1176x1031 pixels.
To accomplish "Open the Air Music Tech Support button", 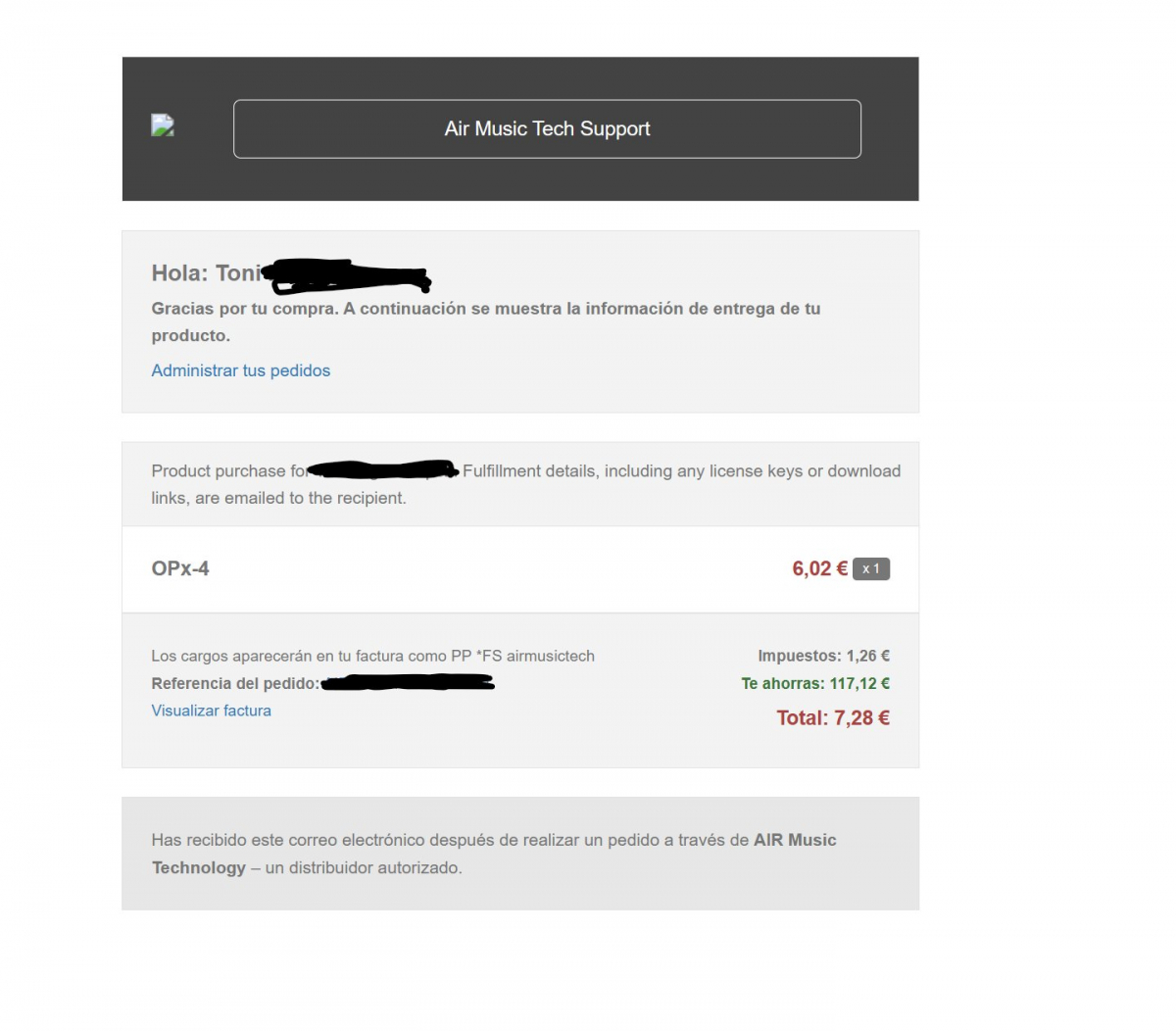I will tap(547, 128).
